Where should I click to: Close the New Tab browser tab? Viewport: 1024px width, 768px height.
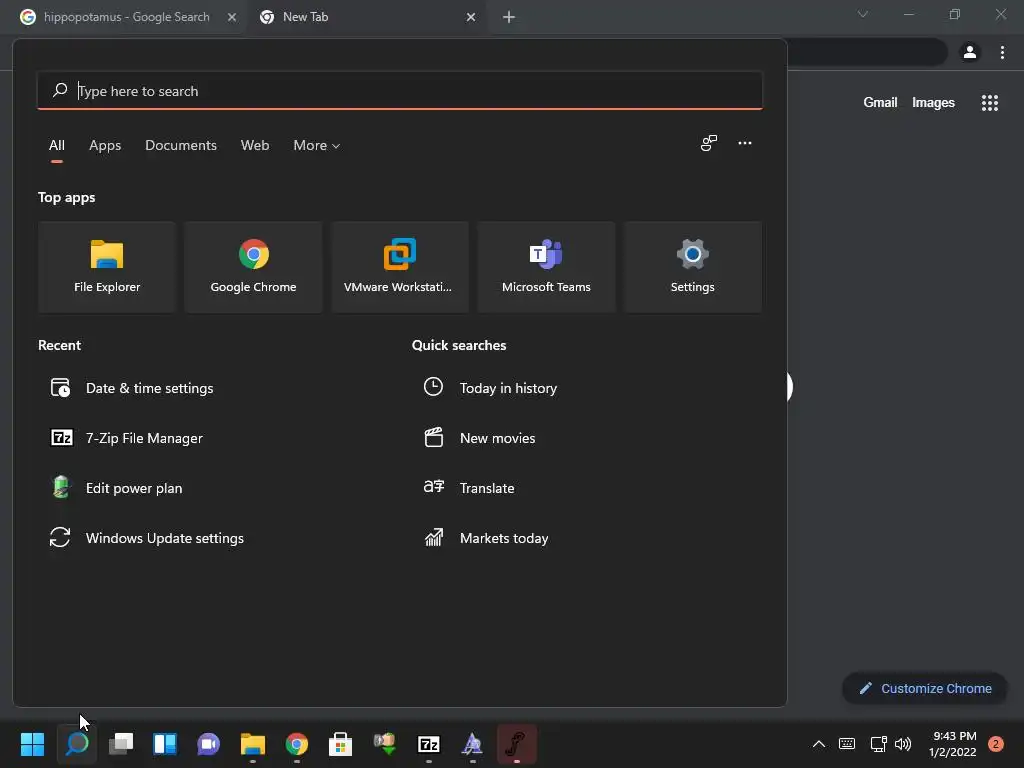(471, 17)
